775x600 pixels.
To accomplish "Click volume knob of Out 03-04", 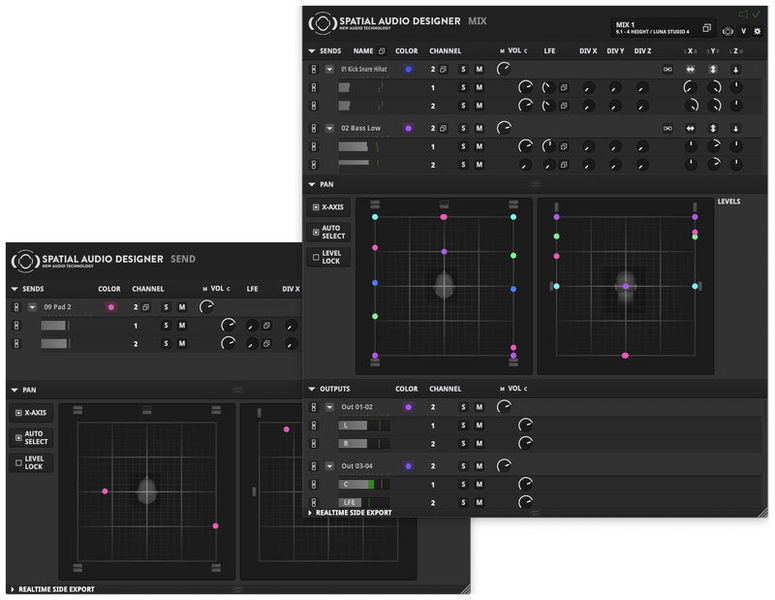I will 504,466.
